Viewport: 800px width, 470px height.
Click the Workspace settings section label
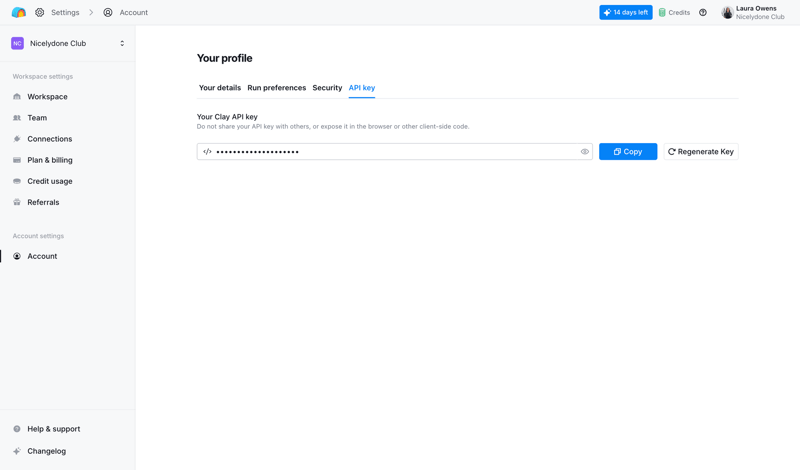[43, 77]
